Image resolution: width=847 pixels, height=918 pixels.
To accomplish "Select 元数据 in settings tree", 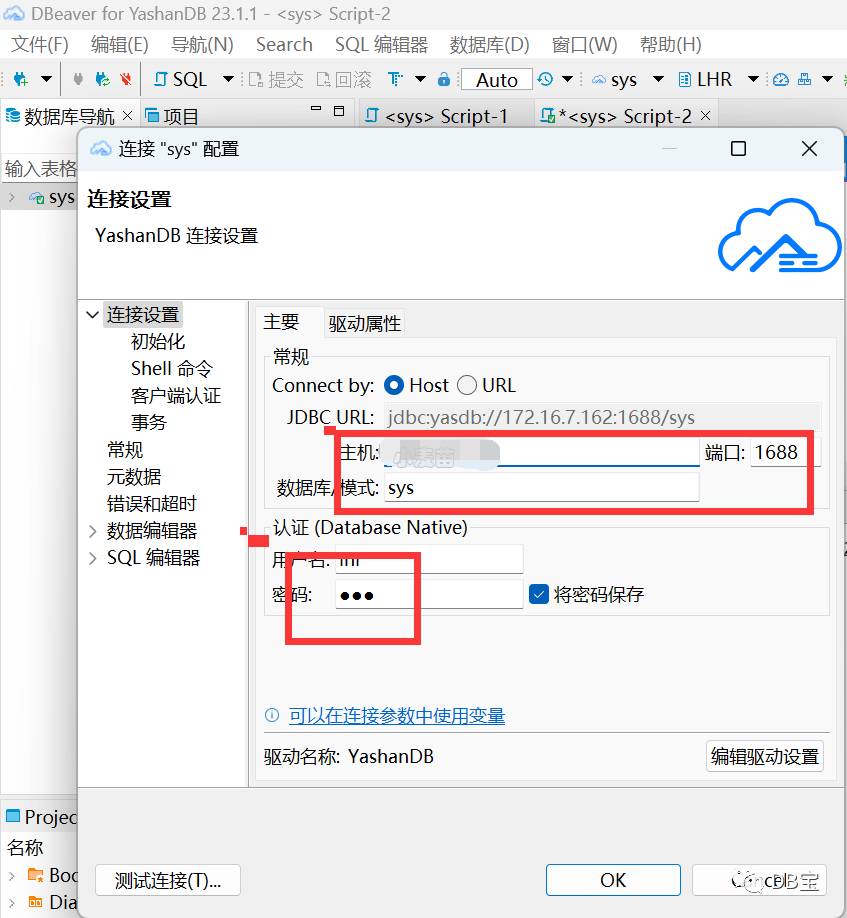I will tap(134, 477).
